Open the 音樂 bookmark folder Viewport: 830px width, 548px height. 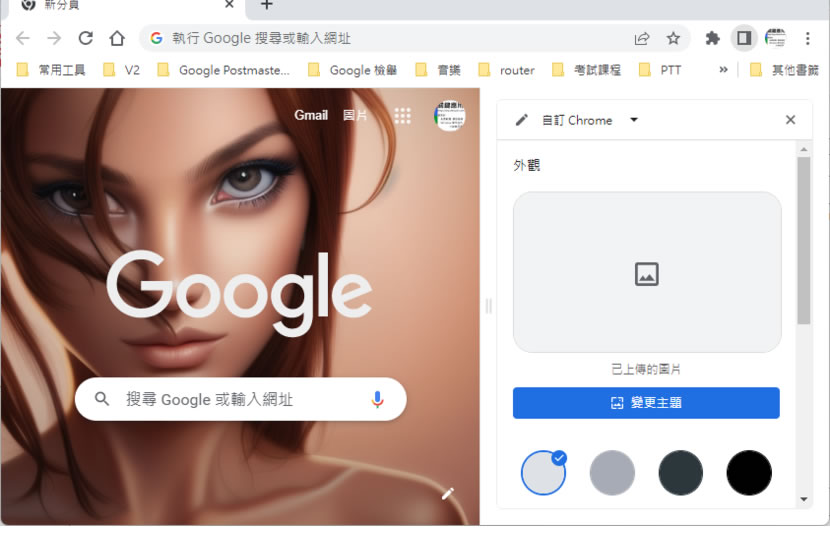click(x=438, y=70)
